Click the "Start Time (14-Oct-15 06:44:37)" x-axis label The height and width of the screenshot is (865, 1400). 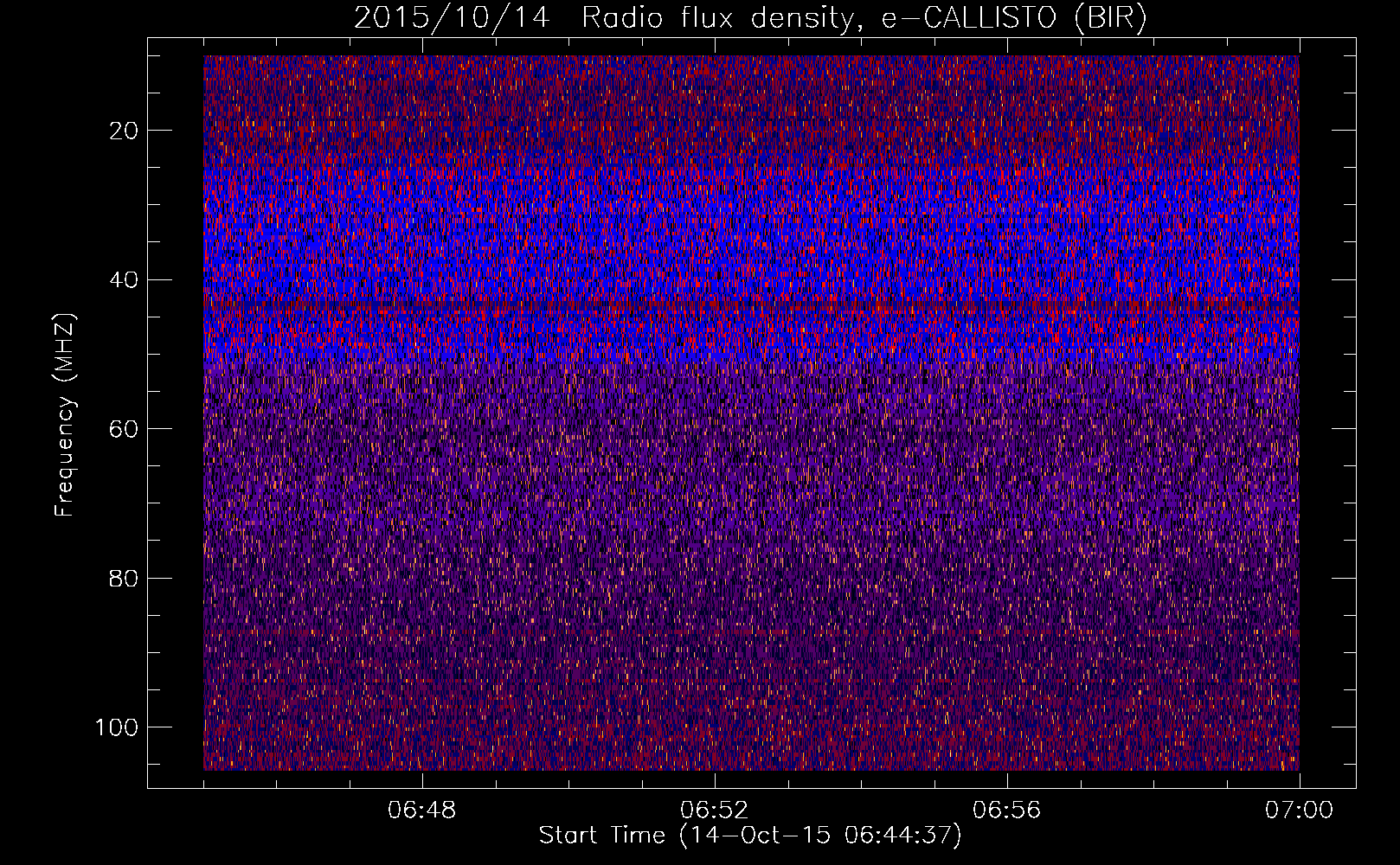pyautogui.click(x=750, y=835)
